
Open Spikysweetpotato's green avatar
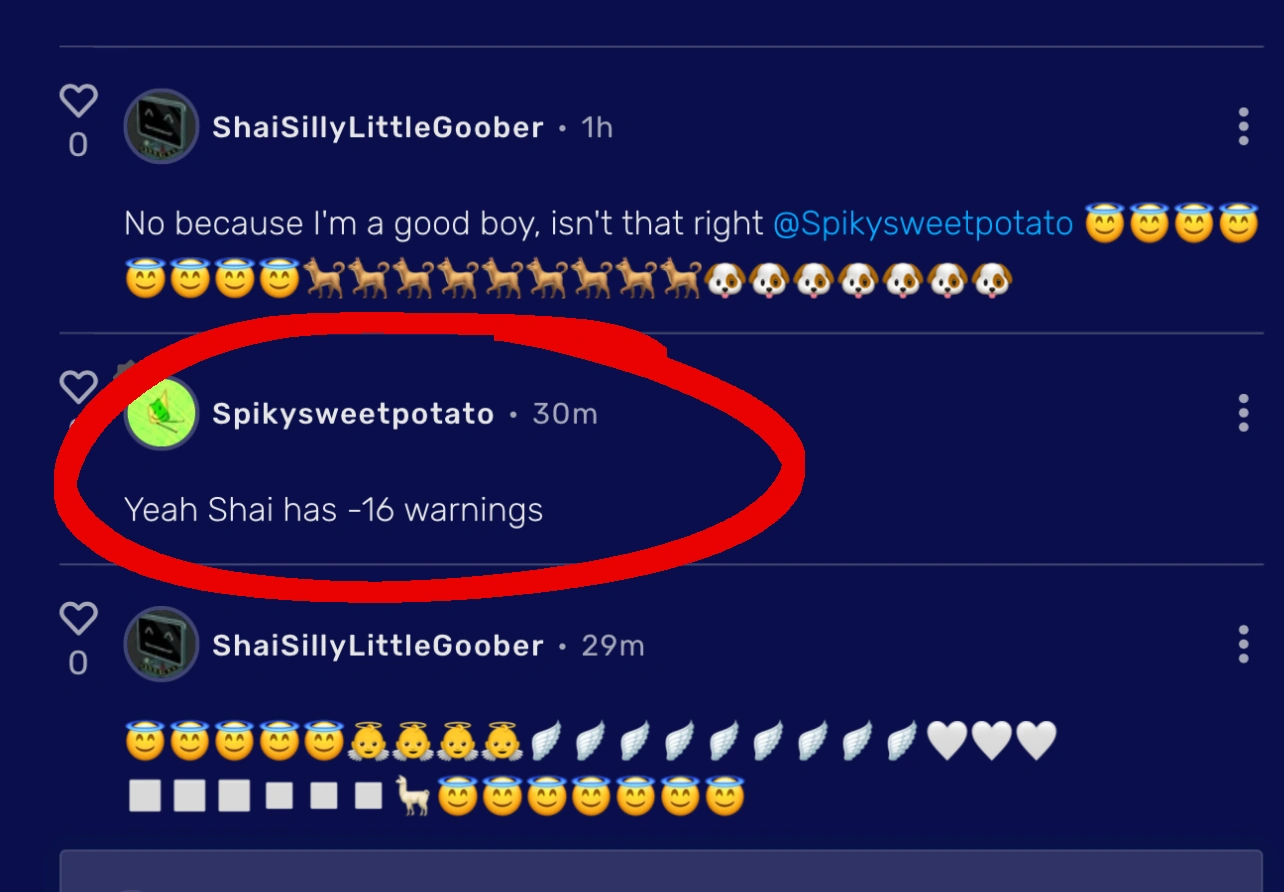pos(161,413)
